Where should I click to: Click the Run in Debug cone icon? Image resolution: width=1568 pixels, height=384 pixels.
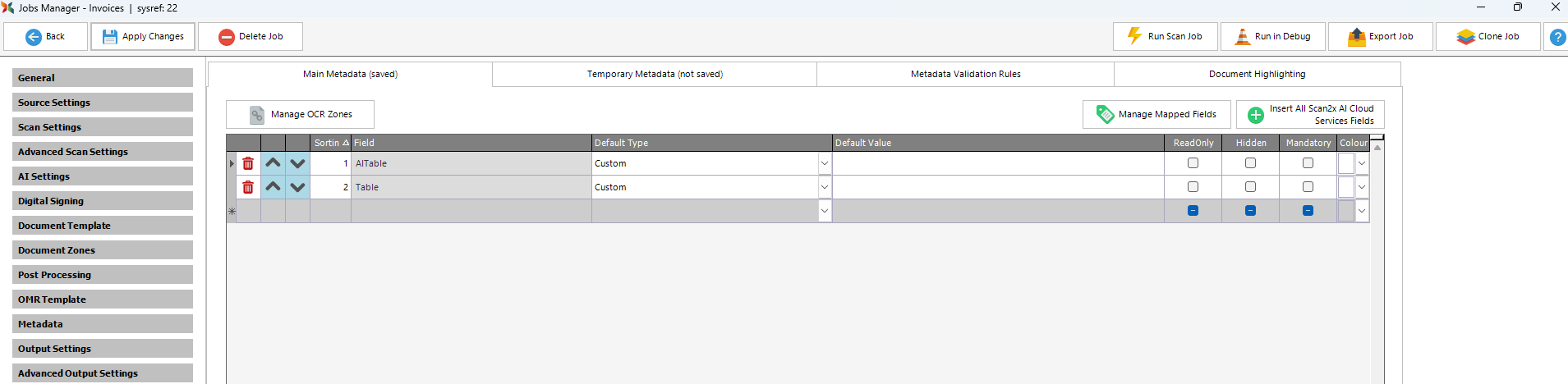(1241, 36)
